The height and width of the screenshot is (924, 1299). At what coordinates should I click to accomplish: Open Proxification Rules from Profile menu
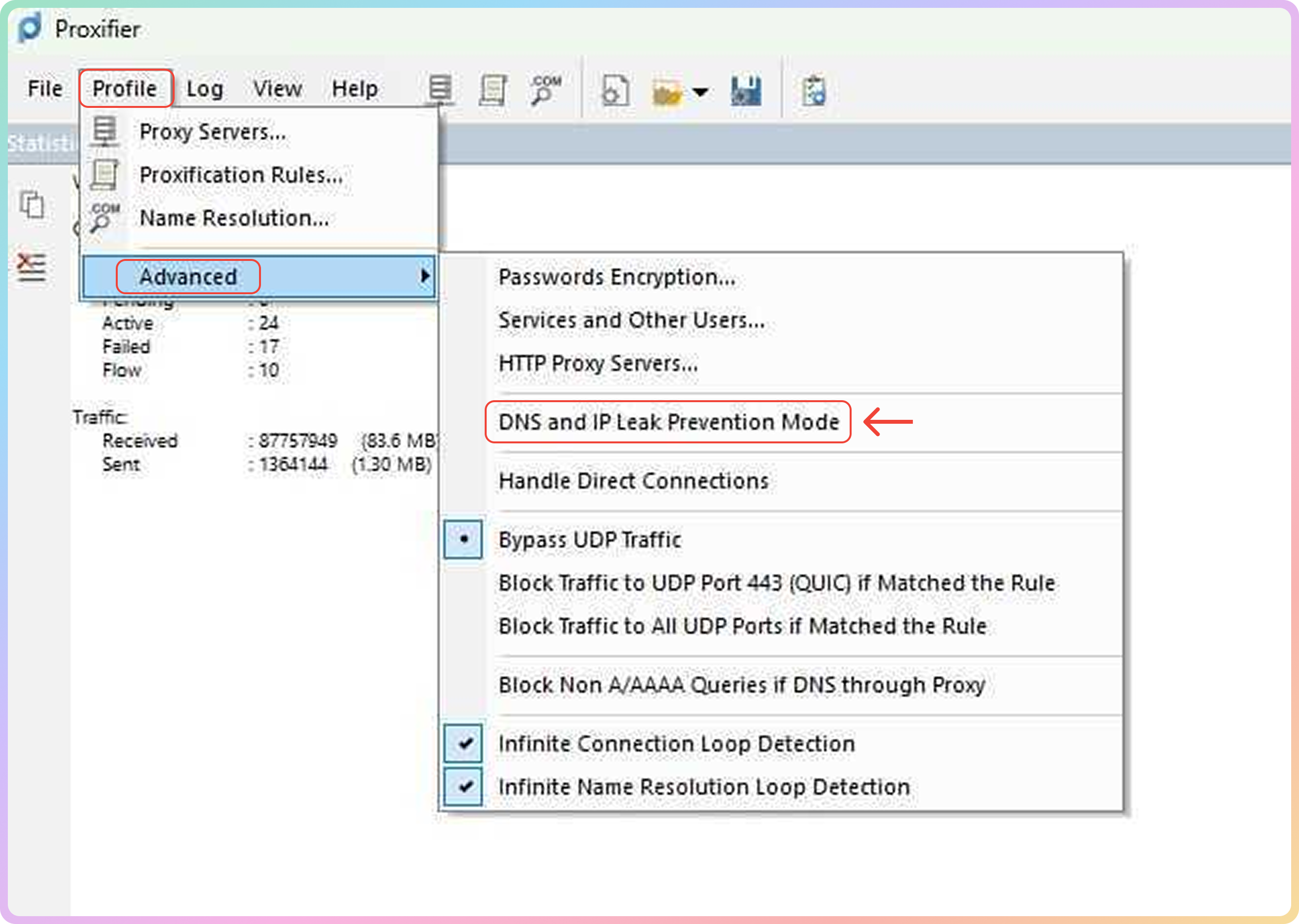[x=241, y=175]
